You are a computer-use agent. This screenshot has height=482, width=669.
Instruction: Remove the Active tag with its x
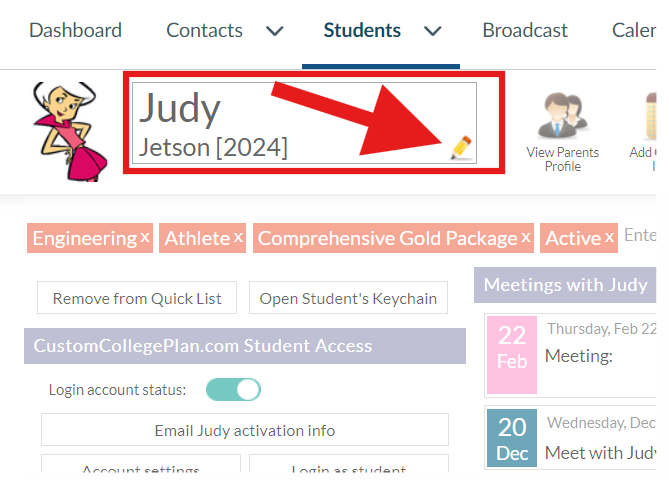609,237
